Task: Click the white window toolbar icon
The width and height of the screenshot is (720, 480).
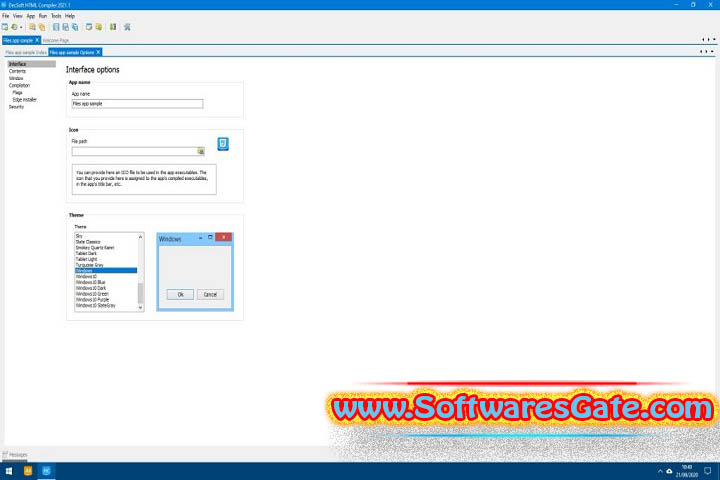Action: click(x=89, y=27)
